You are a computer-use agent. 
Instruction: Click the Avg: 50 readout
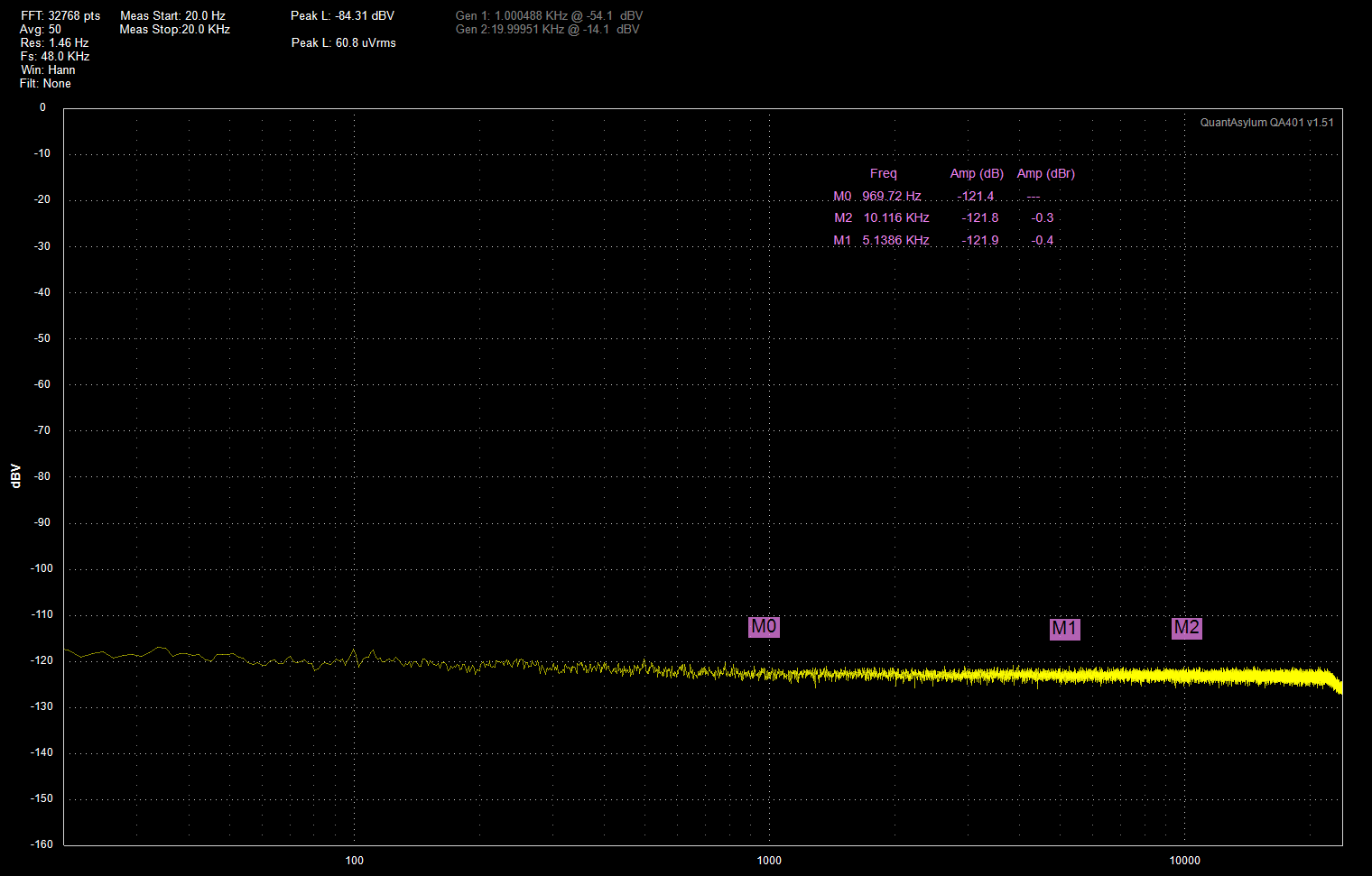tap(42, 30)
